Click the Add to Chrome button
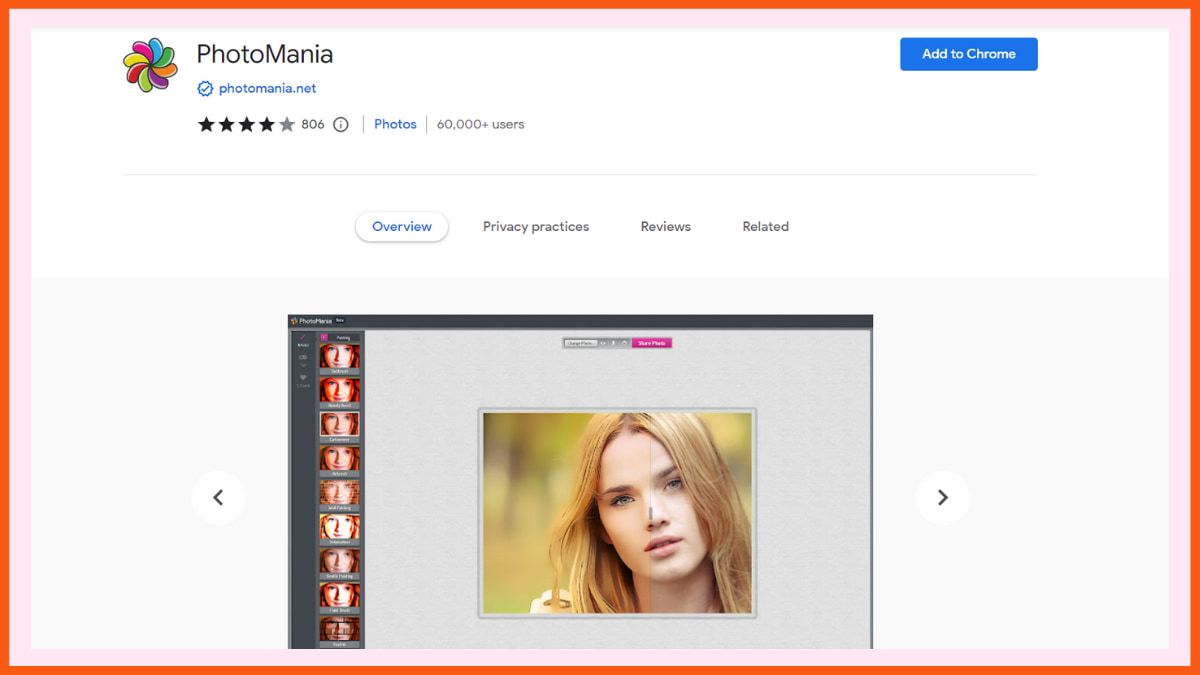The height and width of the screenshot is (675, 1200). pyautogui.click(x=967, y=54)
